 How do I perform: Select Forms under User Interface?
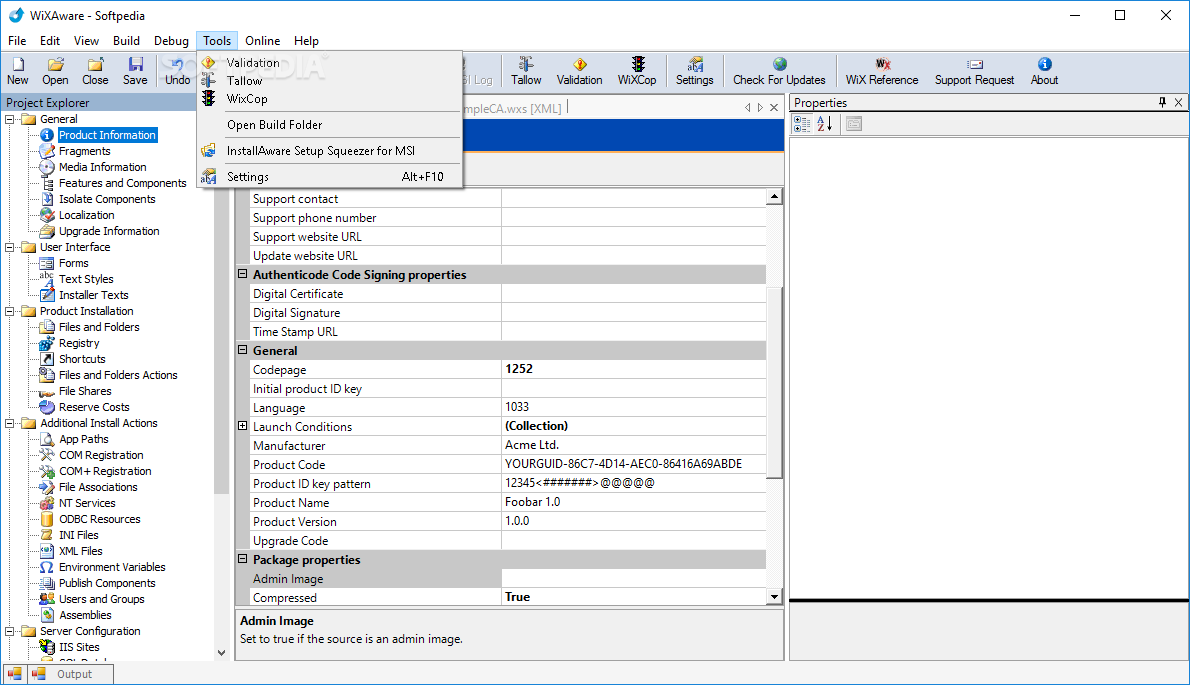click(74, 263)
